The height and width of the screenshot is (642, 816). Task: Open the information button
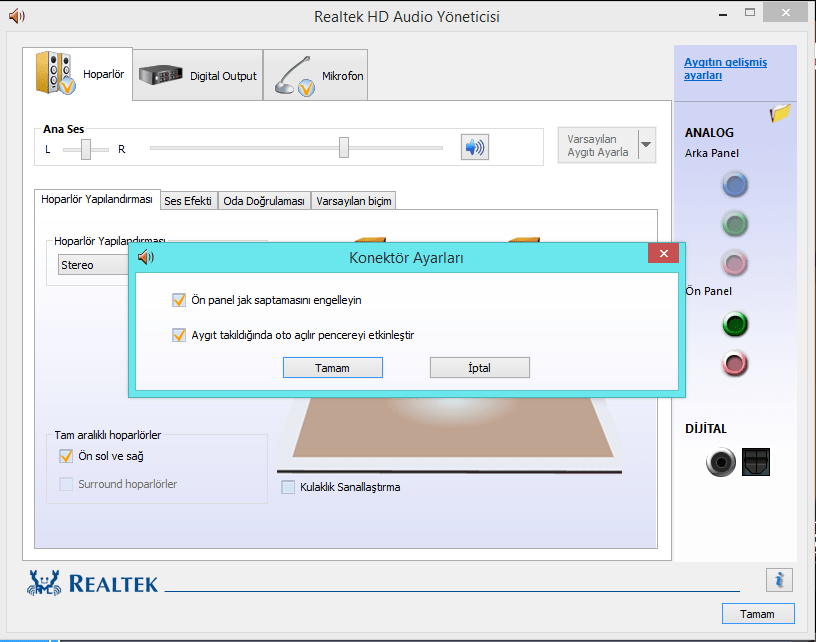(779, 580)
